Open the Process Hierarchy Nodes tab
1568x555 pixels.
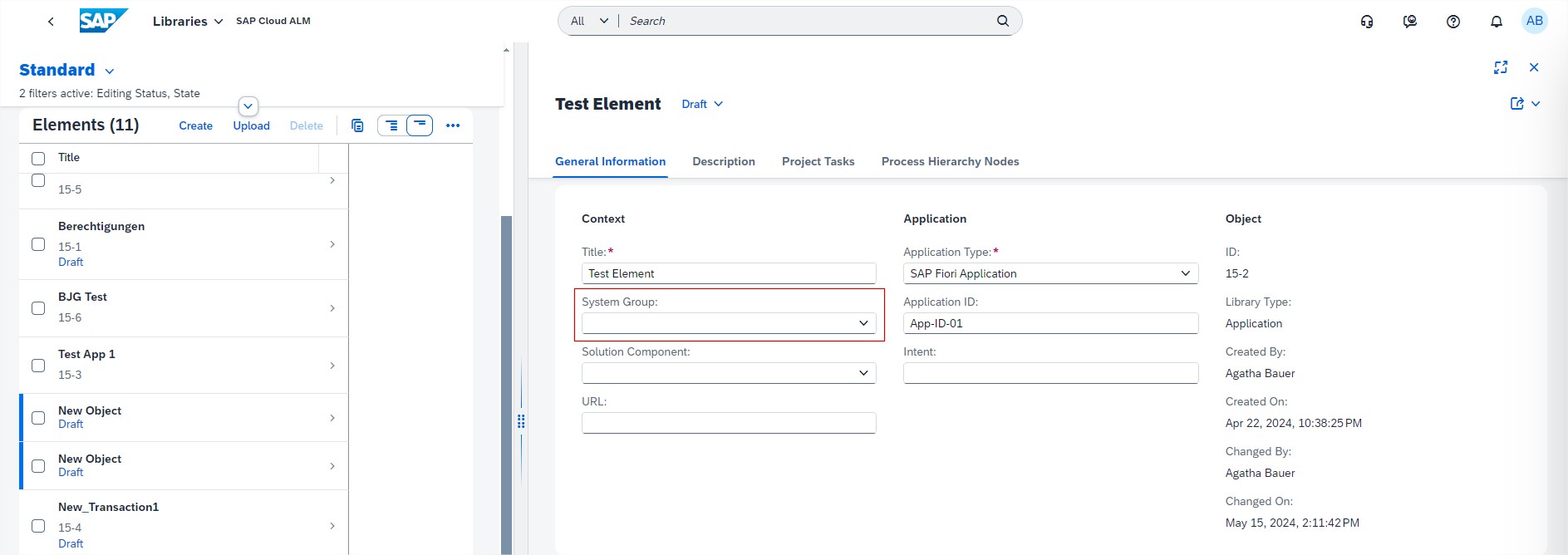coord(950,161)
